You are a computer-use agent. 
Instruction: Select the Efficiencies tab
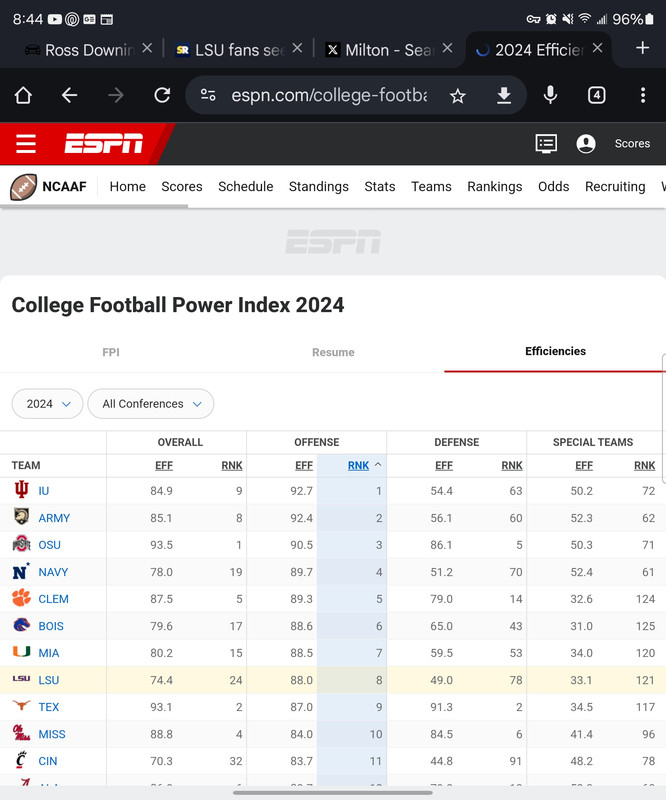(555, 351)
